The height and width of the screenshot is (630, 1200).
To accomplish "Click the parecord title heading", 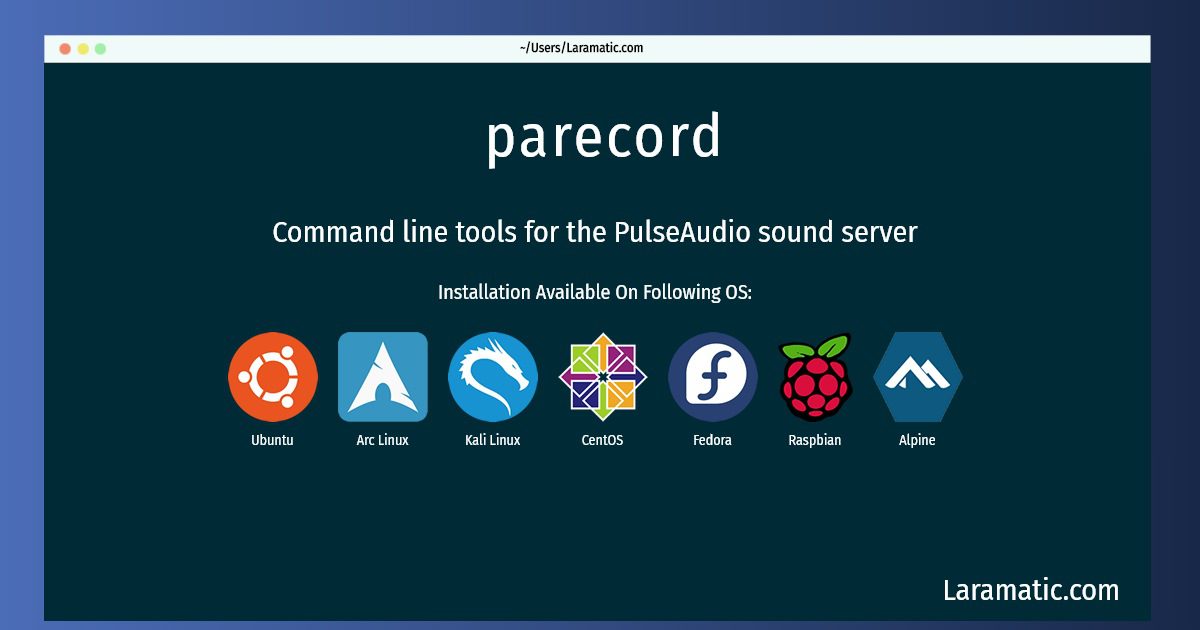I will point(603,137).
